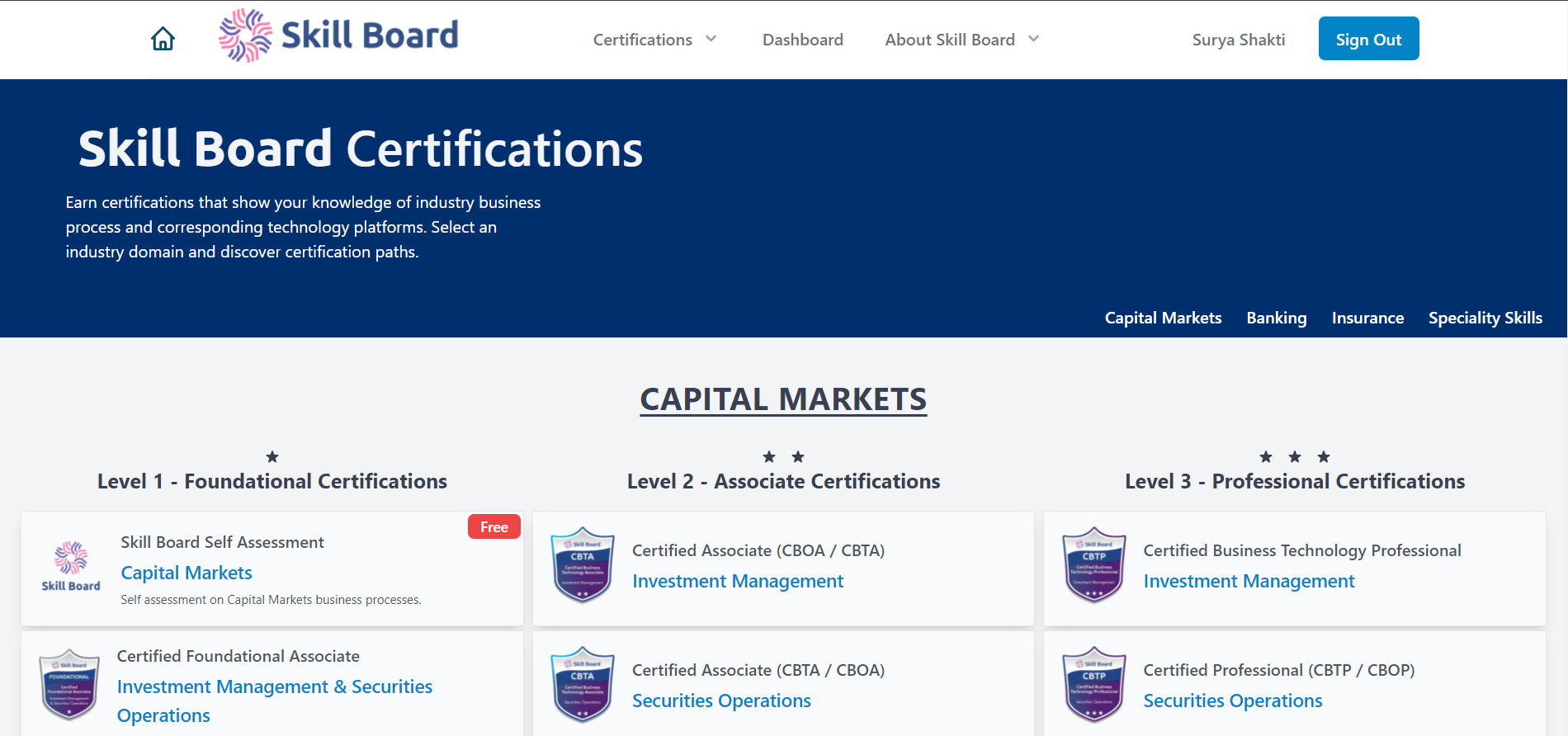Click CBTP badge for Investment Management professional
1568x736 pixels.
pyautogui.click(x=1094, y=565)
